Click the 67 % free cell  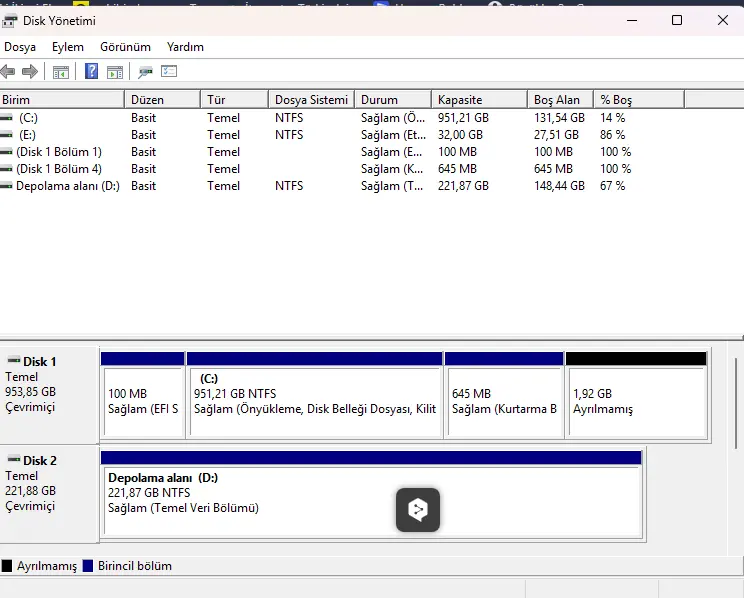pos(613,186)
